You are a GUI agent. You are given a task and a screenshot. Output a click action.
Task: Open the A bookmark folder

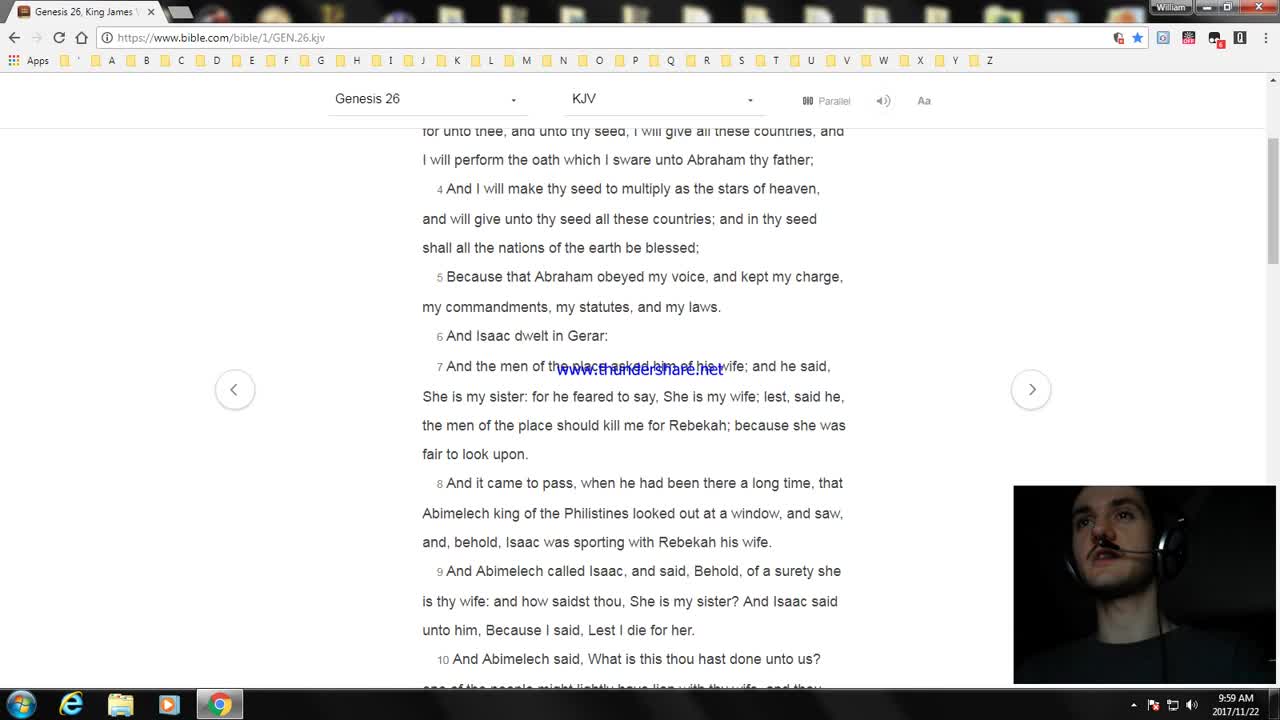[x=104, y=61]
